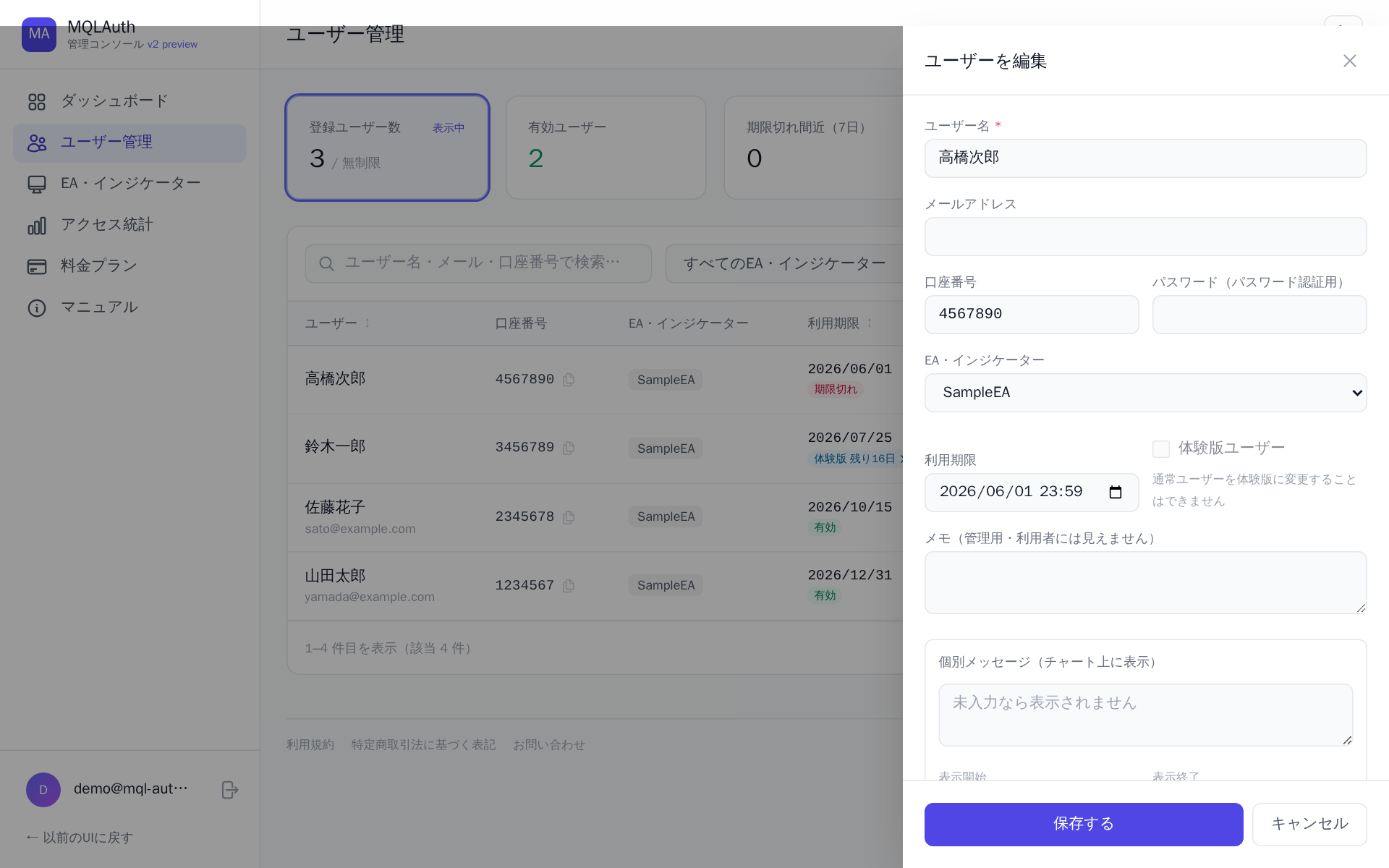Screen dimensions: 1389x868
Task: Click the 期限切れ status badge
Action: 835,389
